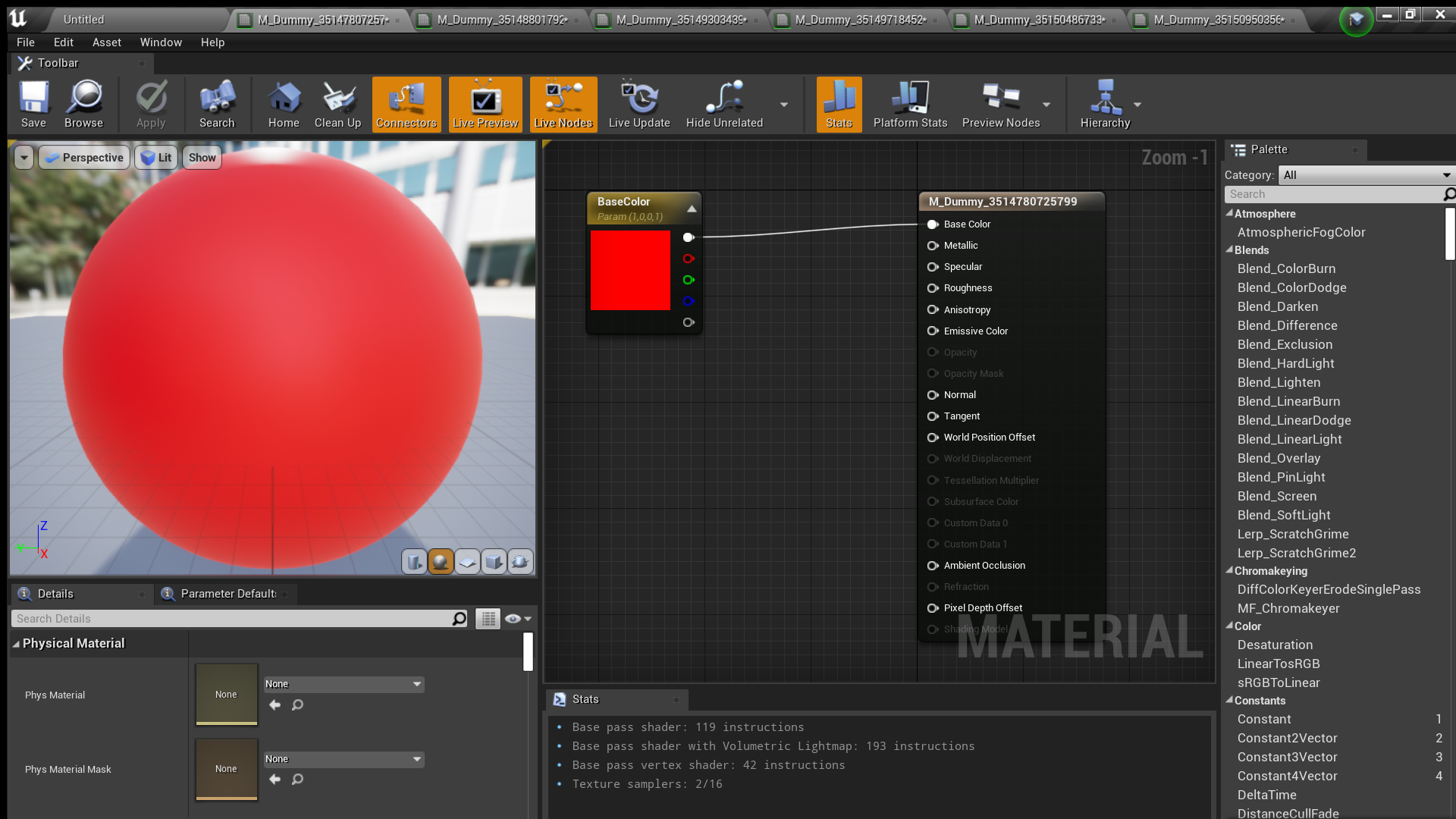Apply the material changes
The width and height of the screenshot is (1456, 819).
(x=151, y=104)
